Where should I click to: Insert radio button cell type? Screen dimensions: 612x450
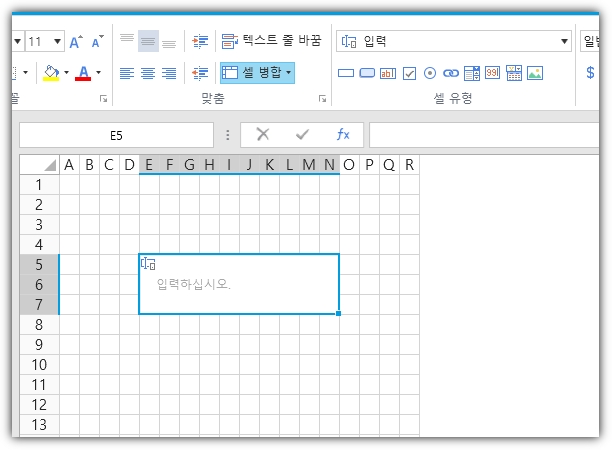coord(430,73)
